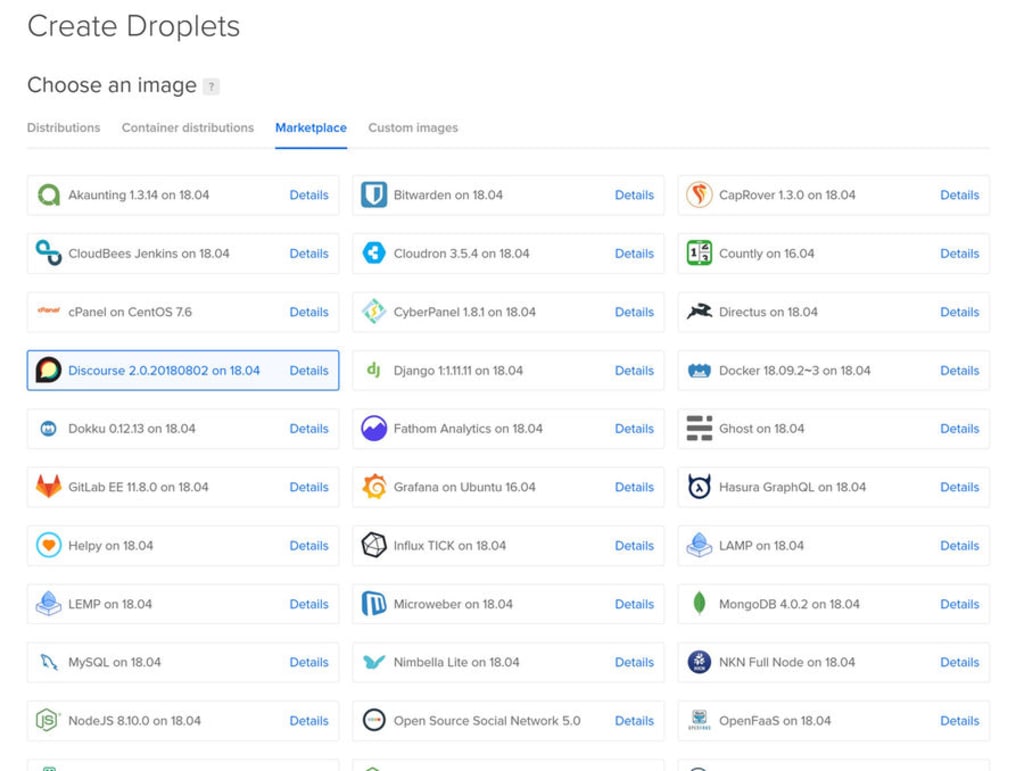Screen dimensions: 1024x771
Task: Click the CloudBees Jenkins logo icon
Action: 48,253
